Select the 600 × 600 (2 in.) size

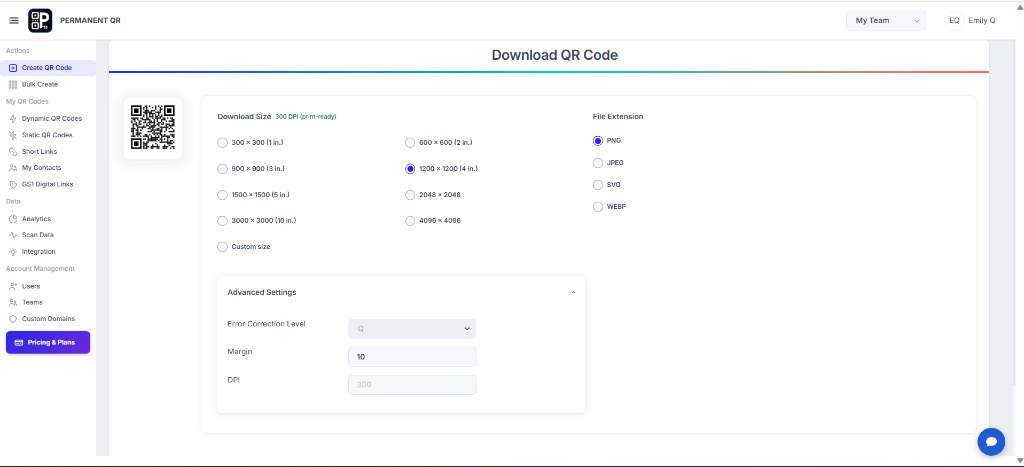pos(410,142)
